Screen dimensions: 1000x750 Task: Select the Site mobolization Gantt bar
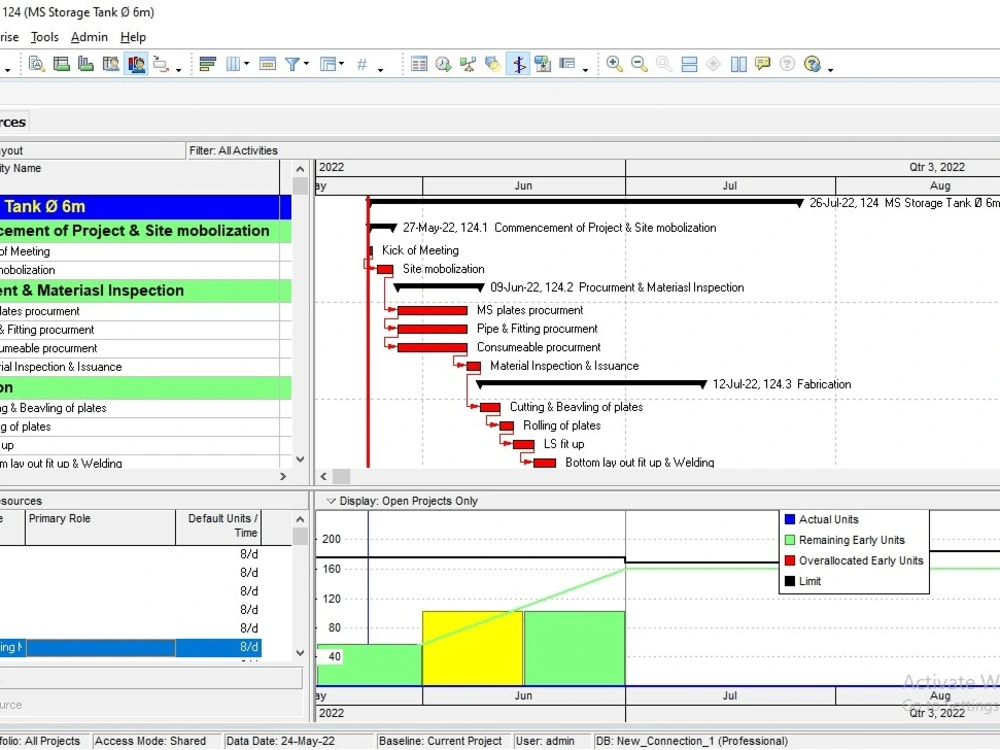[x=385, y=269]
